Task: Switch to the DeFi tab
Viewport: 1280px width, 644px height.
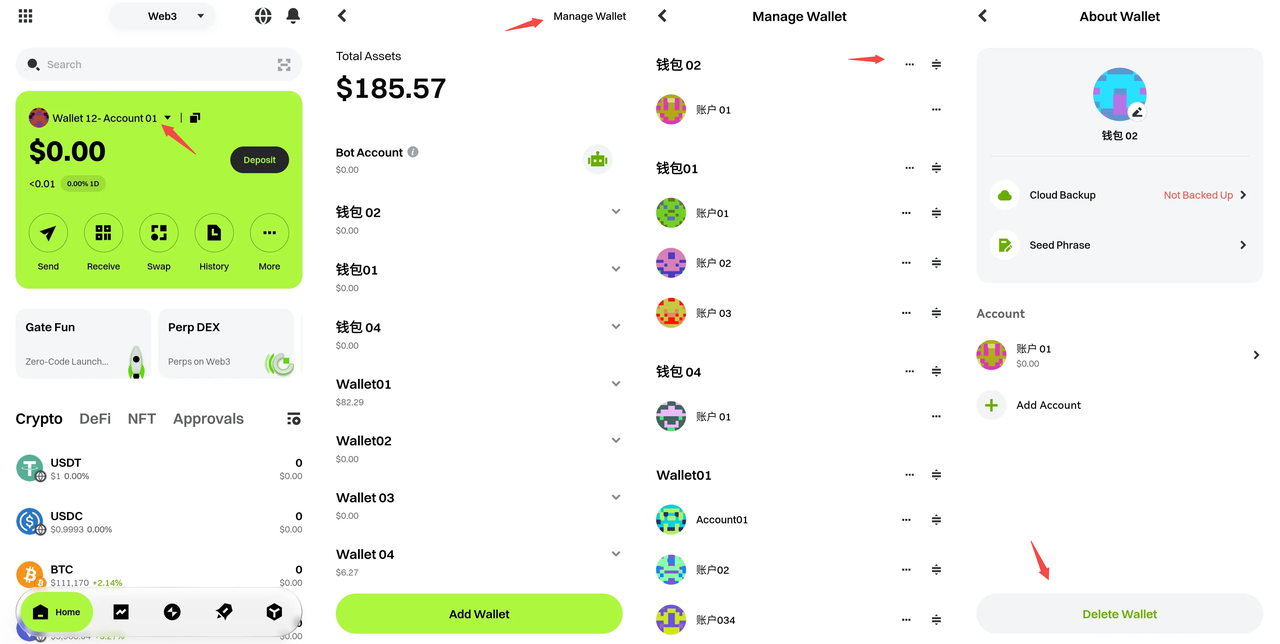Action: pos(95,419)
